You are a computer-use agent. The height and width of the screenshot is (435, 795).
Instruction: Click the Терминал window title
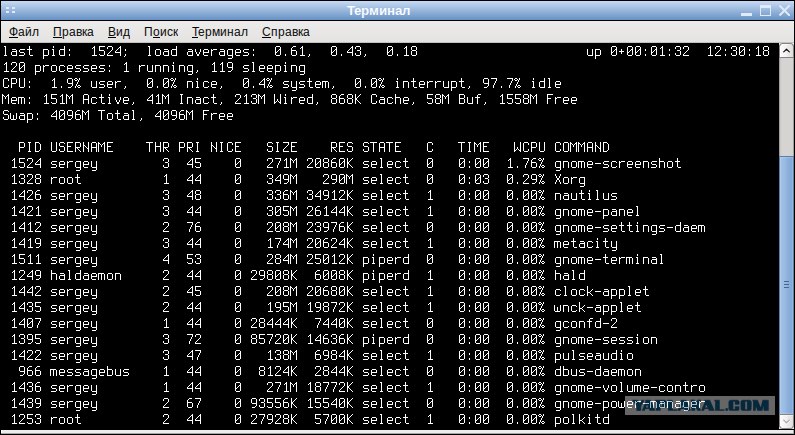pyautogui.click(x=378, y=11)
